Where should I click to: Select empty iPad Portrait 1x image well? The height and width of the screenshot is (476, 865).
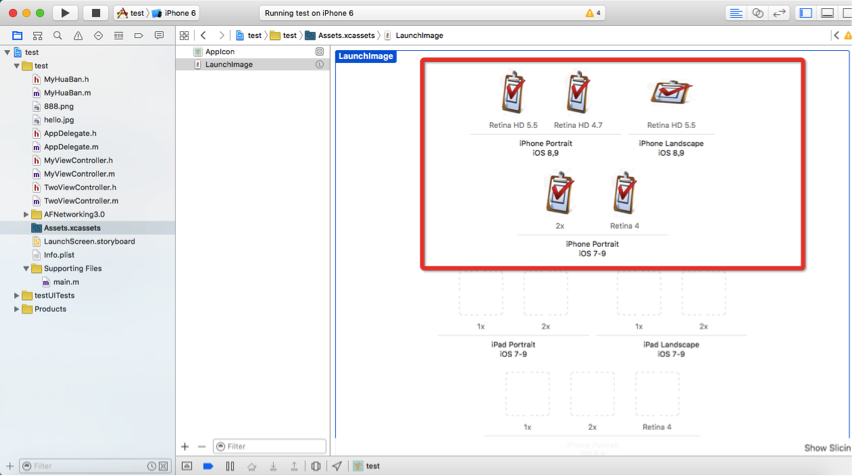pos(480,293)
